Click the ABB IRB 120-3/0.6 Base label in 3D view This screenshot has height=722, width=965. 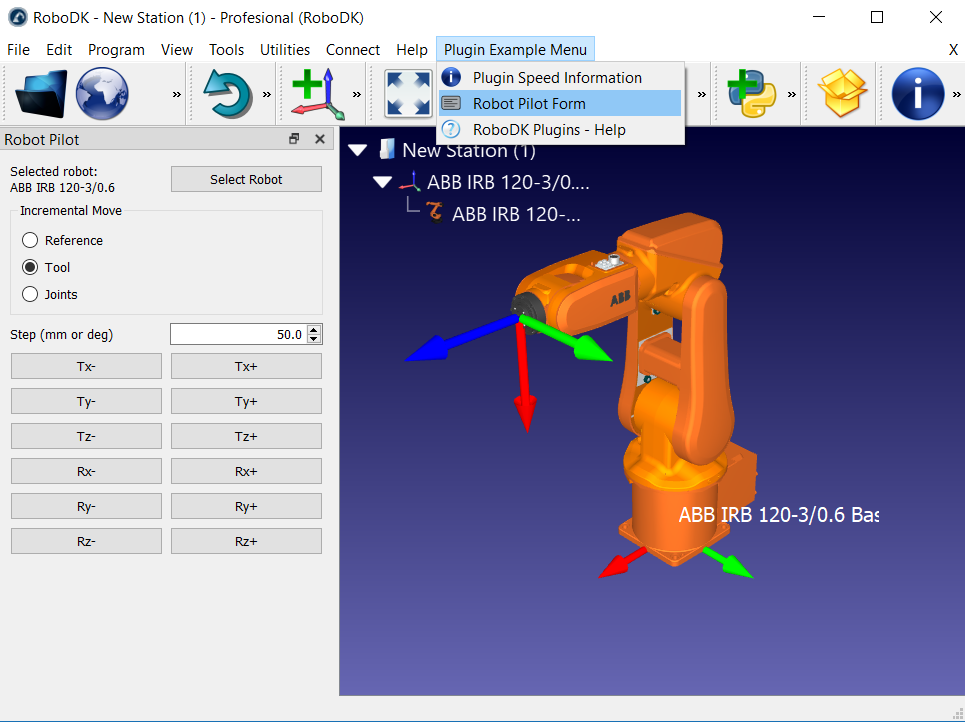[779, 515]
